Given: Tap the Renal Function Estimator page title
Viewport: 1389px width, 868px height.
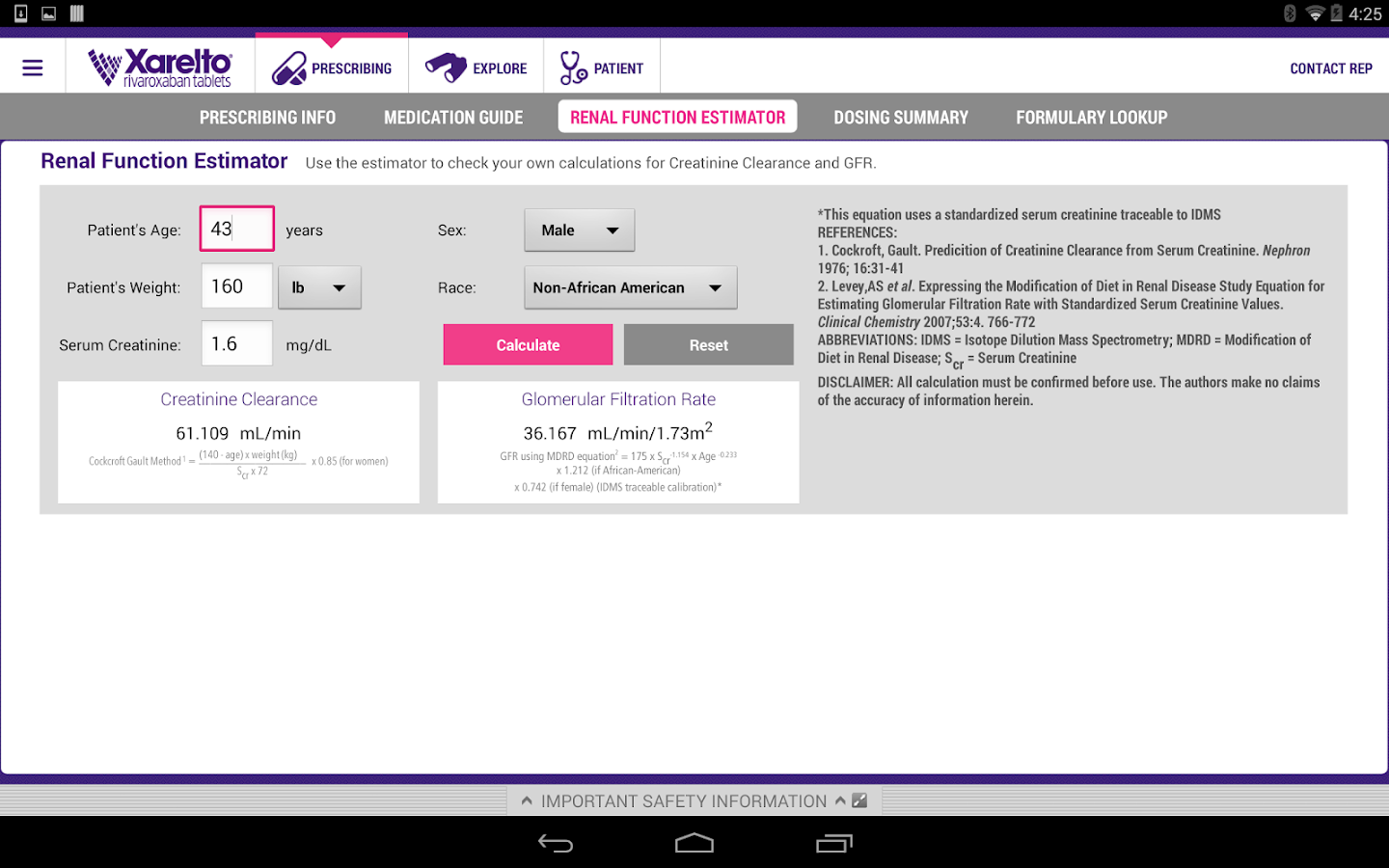Looking at the screenshot, I should [x=164, y=161].
